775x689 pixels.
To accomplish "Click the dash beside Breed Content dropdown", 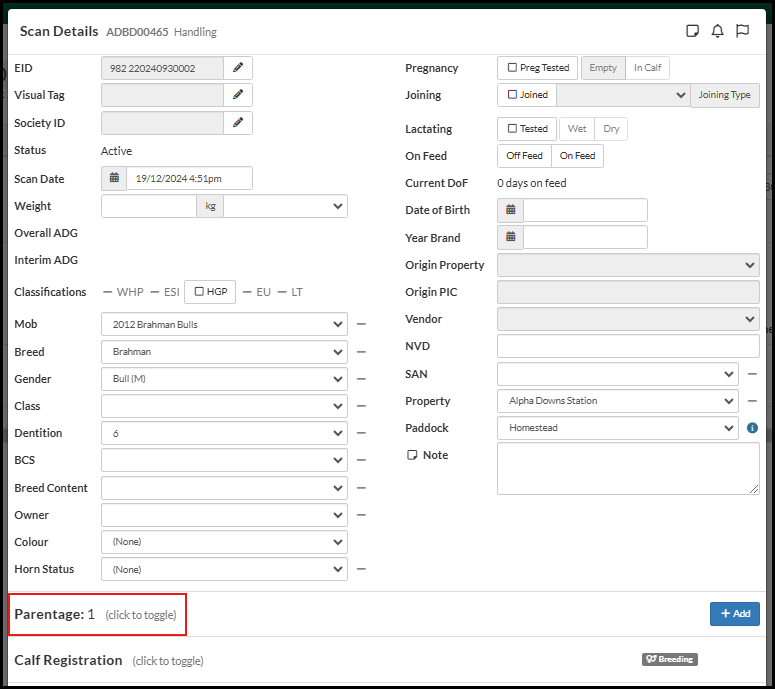I will [x=361, y=488].
